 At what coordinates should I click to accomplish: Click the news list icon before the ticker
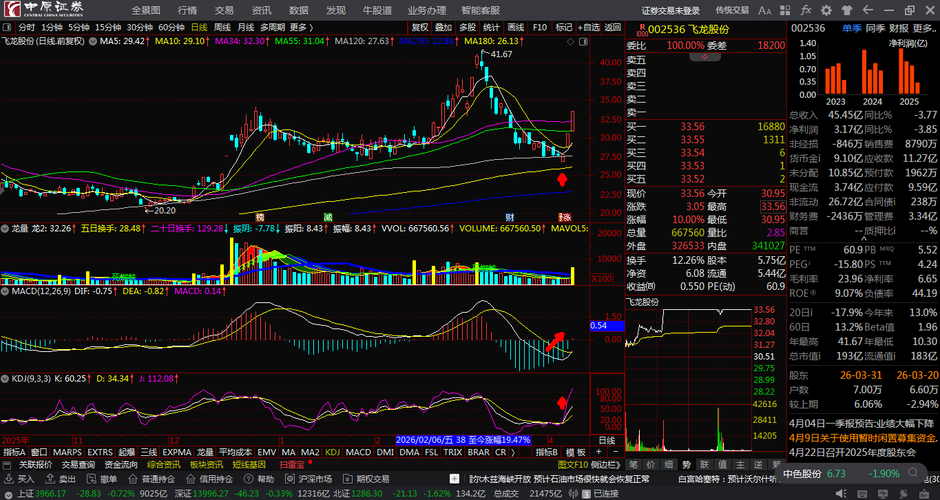tap(454, 479)
